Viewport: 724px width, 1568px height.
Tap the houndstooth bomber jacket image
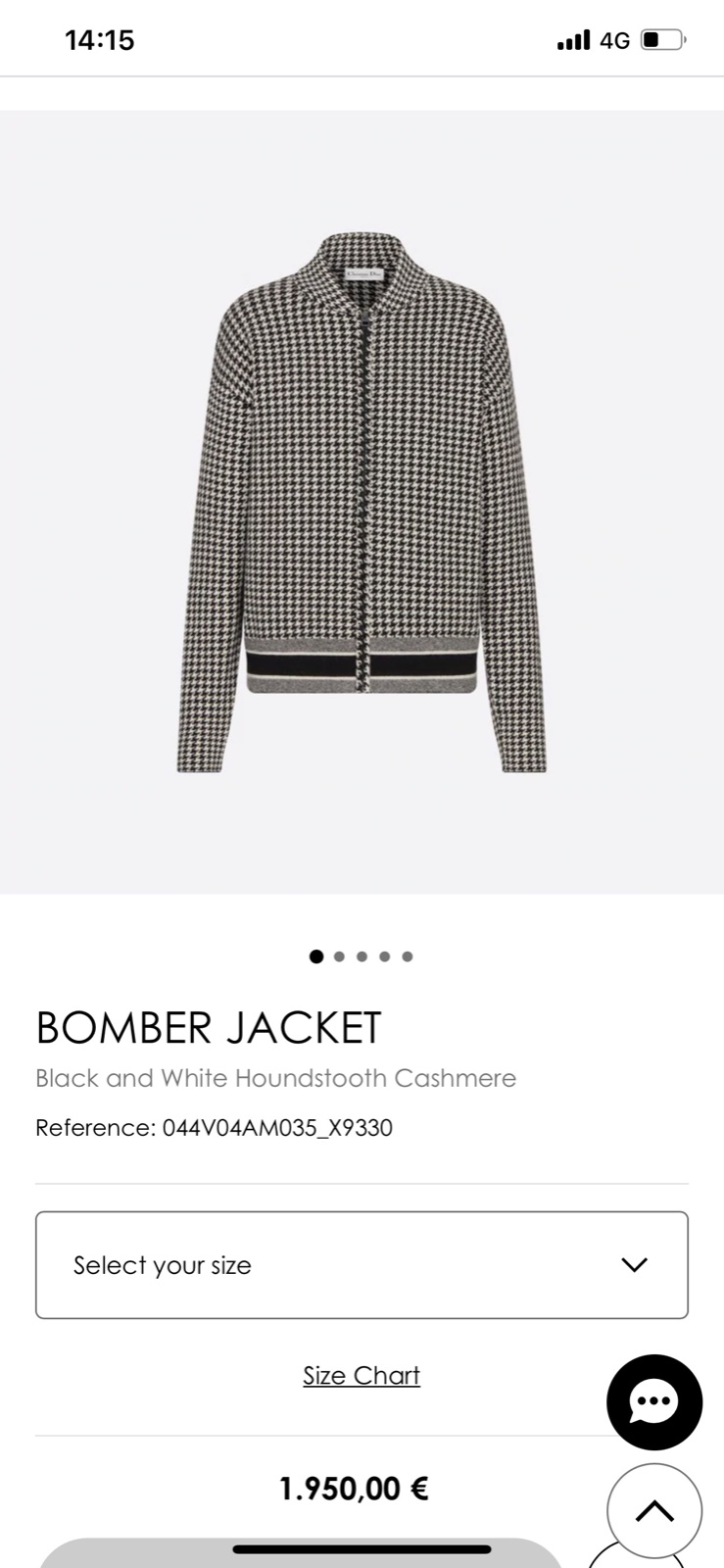(362, 503)
